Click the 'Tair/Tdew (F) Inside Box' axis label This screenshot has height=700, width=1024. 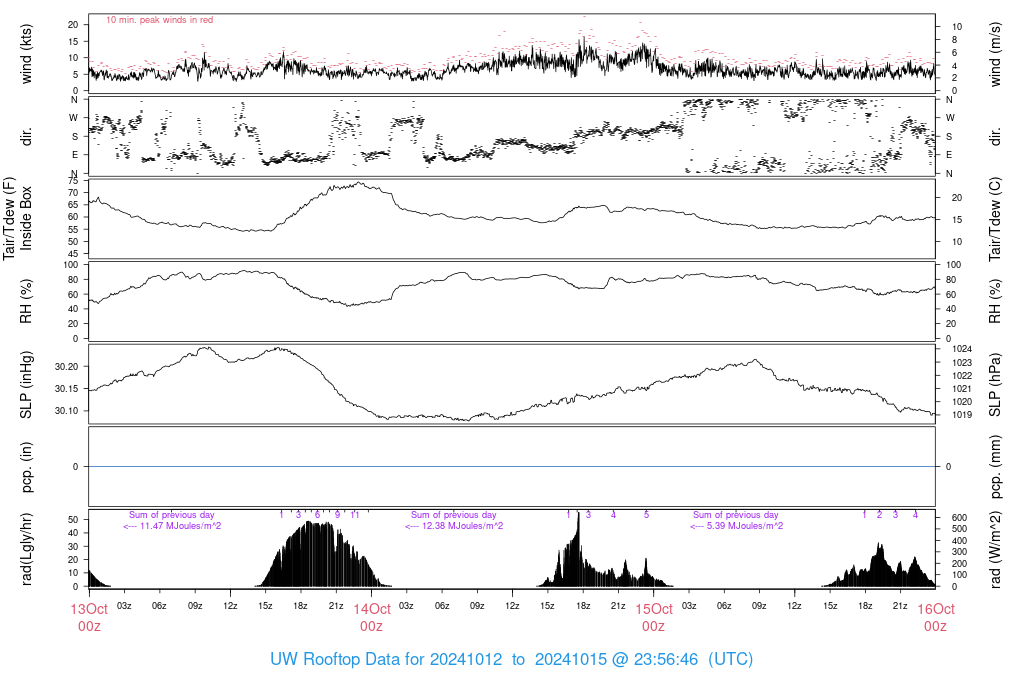coord(17,219)
